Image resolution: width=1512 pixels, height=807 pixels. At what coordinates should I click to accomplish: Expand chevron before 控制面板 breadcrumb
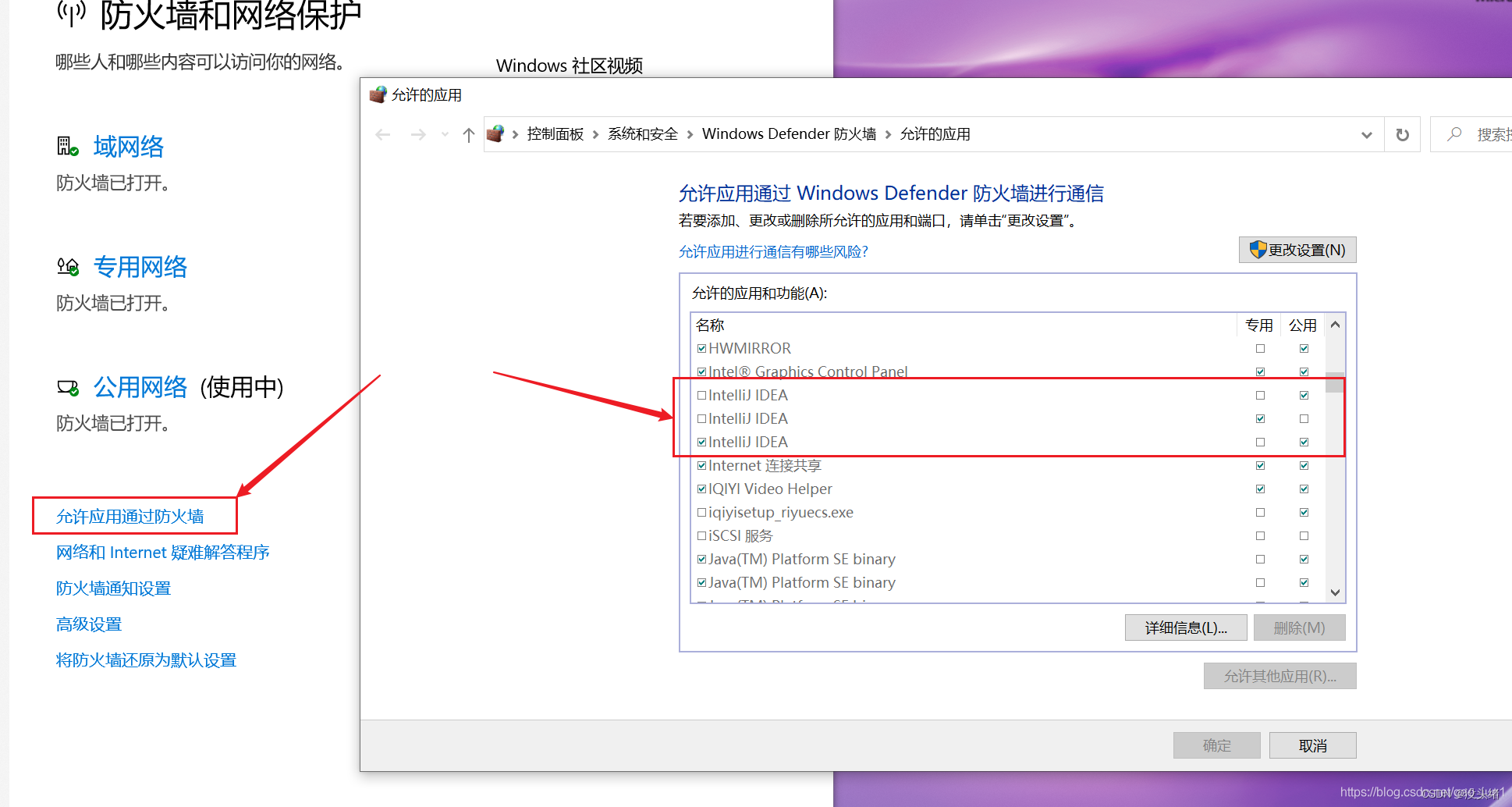(516, 134)
